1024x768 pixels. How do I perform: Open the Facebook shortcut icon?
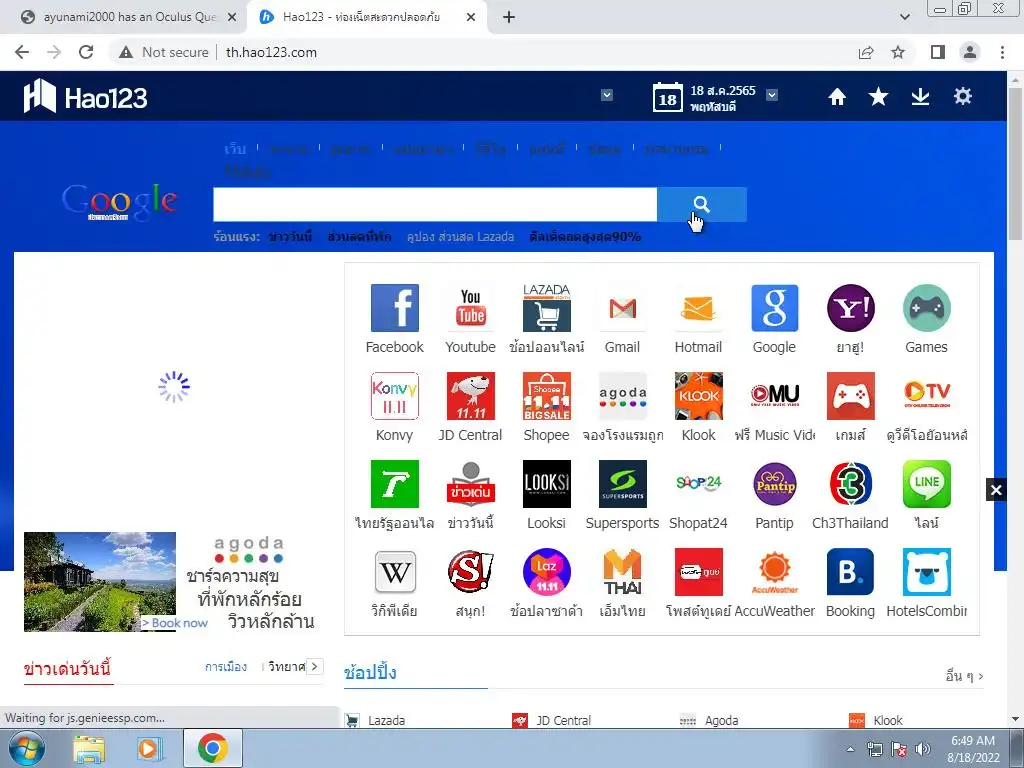(394, 308)
